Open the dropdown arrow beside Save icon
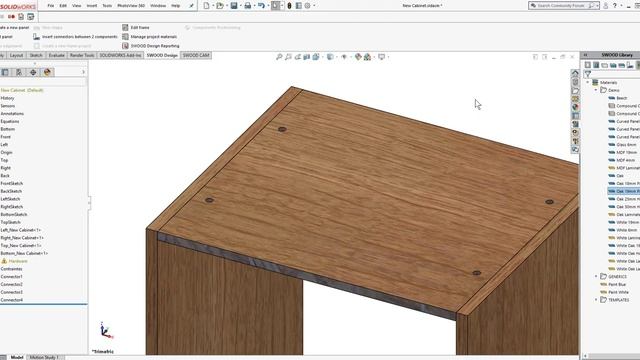 240,6
